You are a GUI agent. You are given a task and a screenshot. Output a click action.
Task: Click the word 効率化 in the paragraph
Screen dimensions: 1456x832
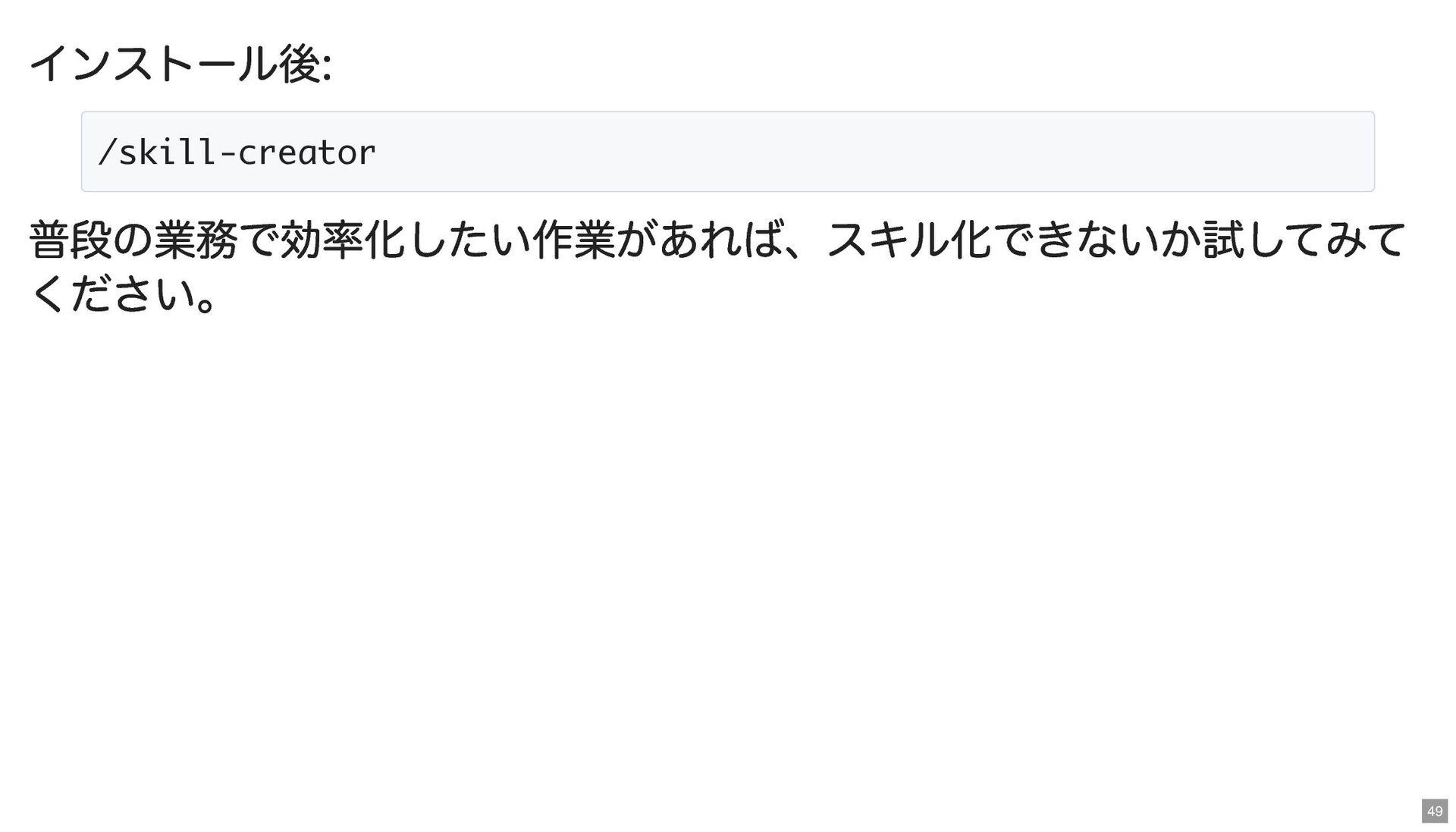click(343, 240)
